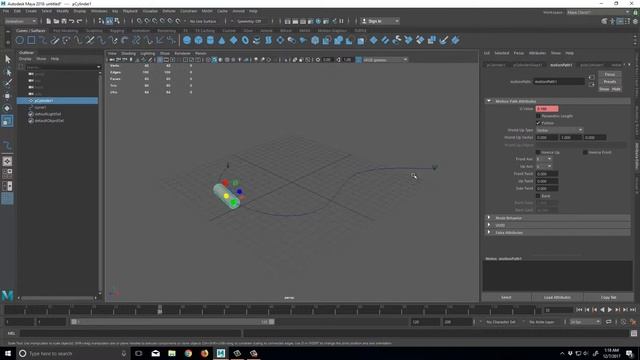Open the Deform menu
Image resolution: width=640 pixels, height=360 pixels.
tap(169, 11)
